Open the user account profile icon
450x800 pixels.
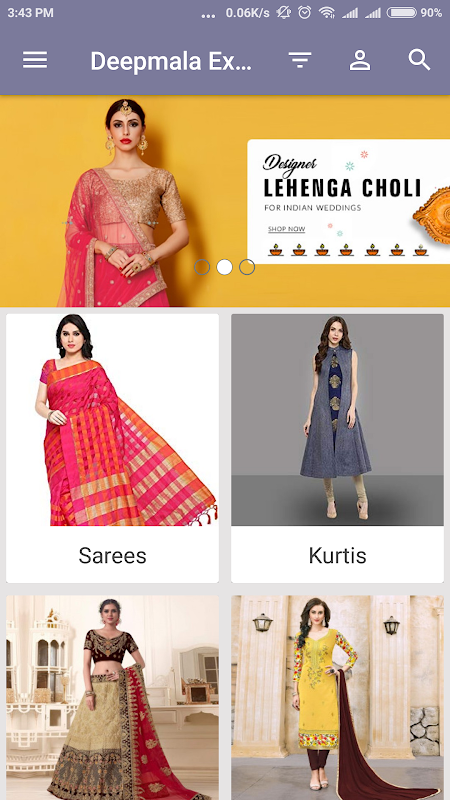(x=360, y=60)
